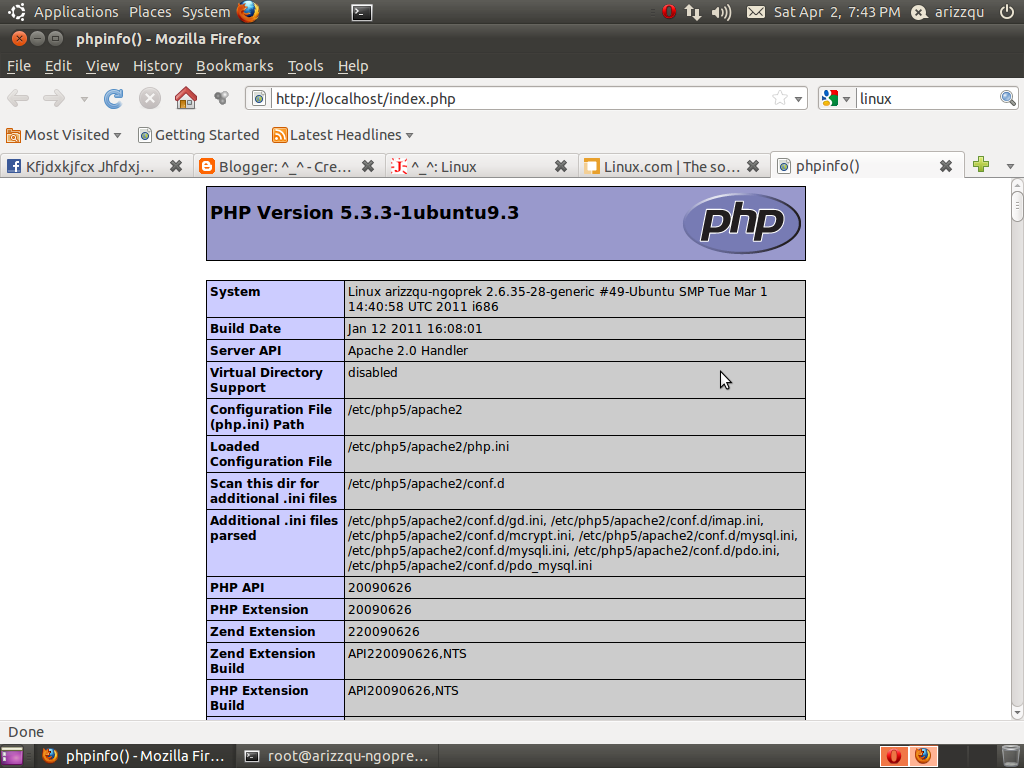This screenshot has height=768, width=1024.
Task: Reload the current page
Action: 113,99
